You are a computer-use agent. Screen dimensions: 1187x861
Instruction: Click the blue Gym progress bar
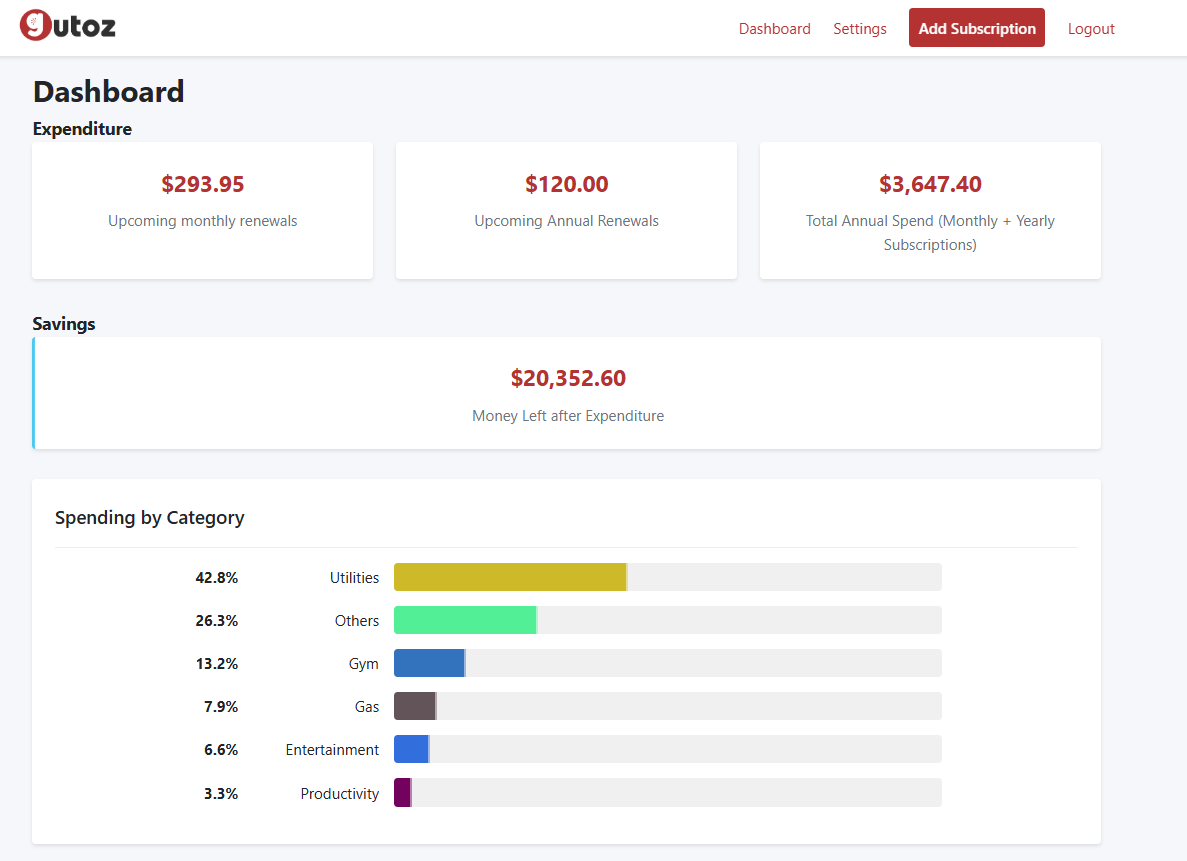pyautogui.click(x=429, y=663)
